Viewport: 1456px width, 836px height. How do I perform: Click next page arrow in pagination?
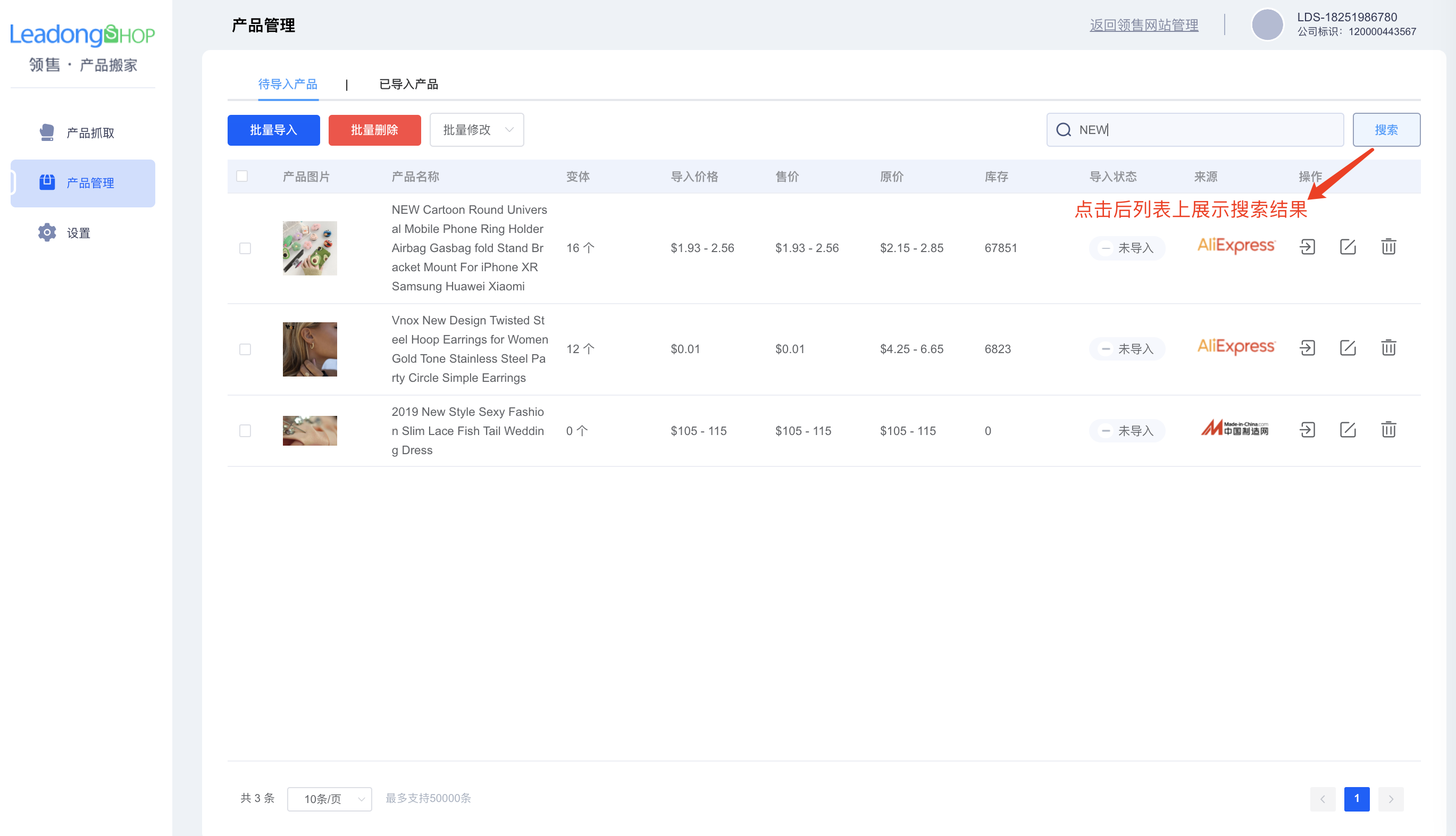[1391, 799]
